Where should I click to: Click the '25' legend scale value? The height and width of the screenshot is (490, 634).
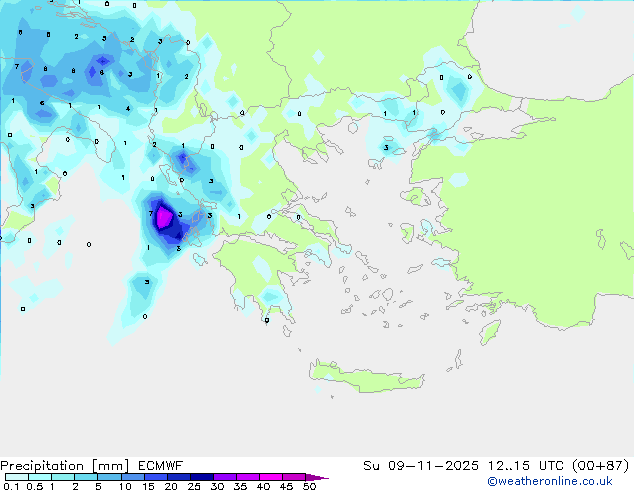pyautogui.click(x=194, y=486)
